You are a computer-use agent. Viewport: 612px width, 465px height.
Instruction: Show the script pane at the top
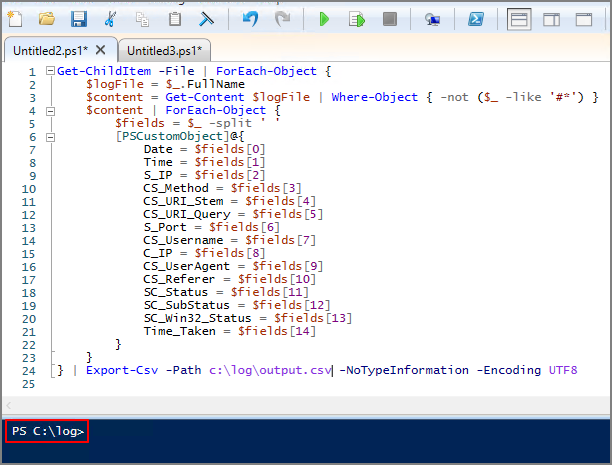pyautogui.click(x=519, y=19)
